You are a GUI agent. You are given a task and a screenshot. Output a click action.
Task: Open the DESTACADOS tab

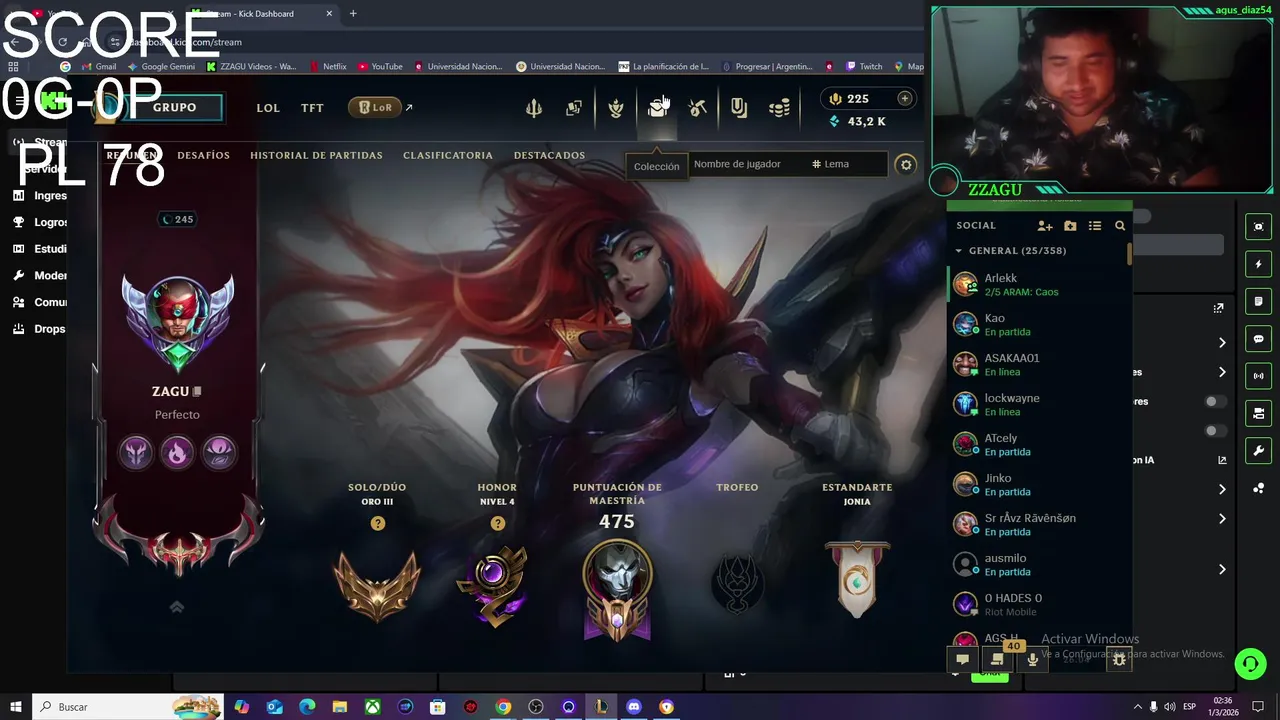click(x=549, y=155)
